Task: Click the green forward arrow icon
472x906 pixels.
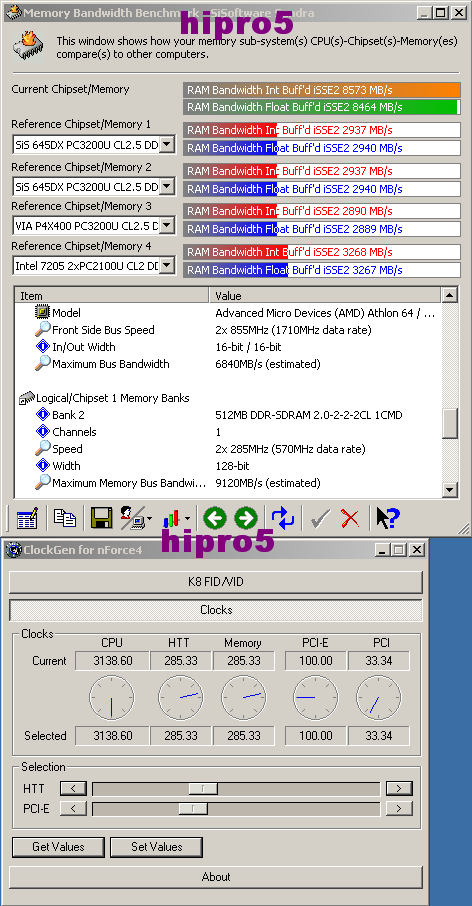Action: pyautogui.click(x=246, y=518)
